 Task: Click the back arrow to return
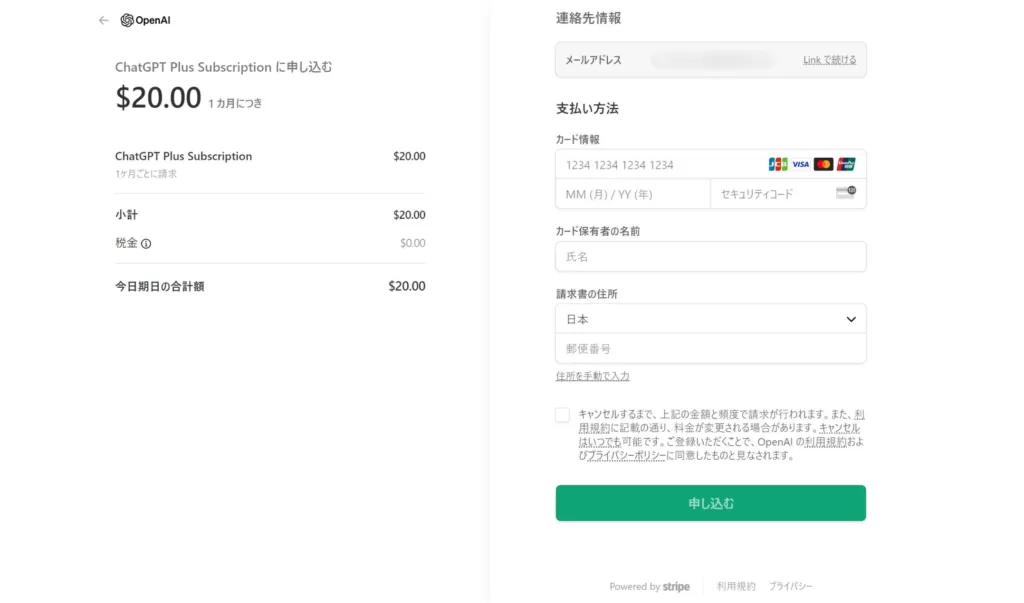(103, 19)
